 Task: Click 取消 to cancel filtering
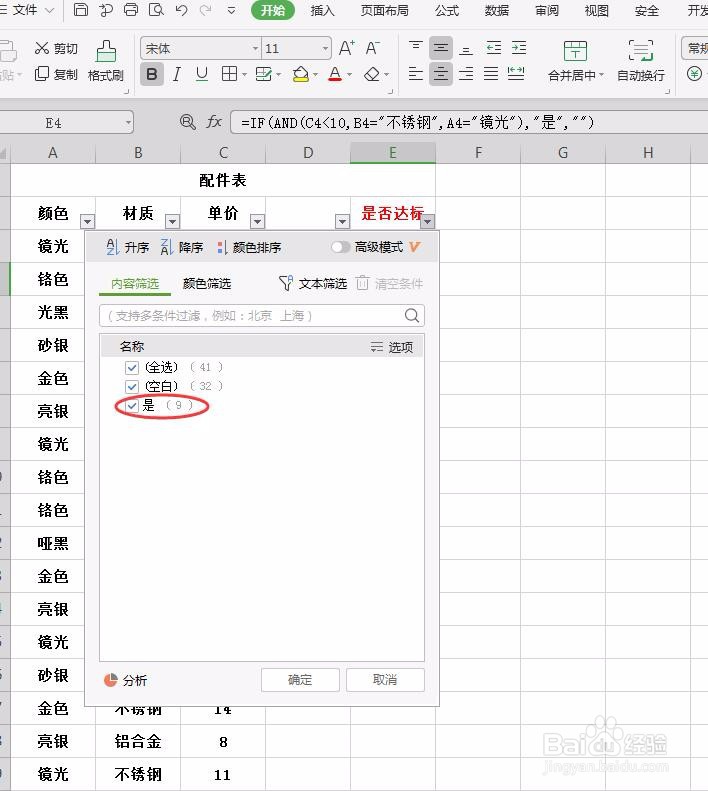(x=385, y=680)
